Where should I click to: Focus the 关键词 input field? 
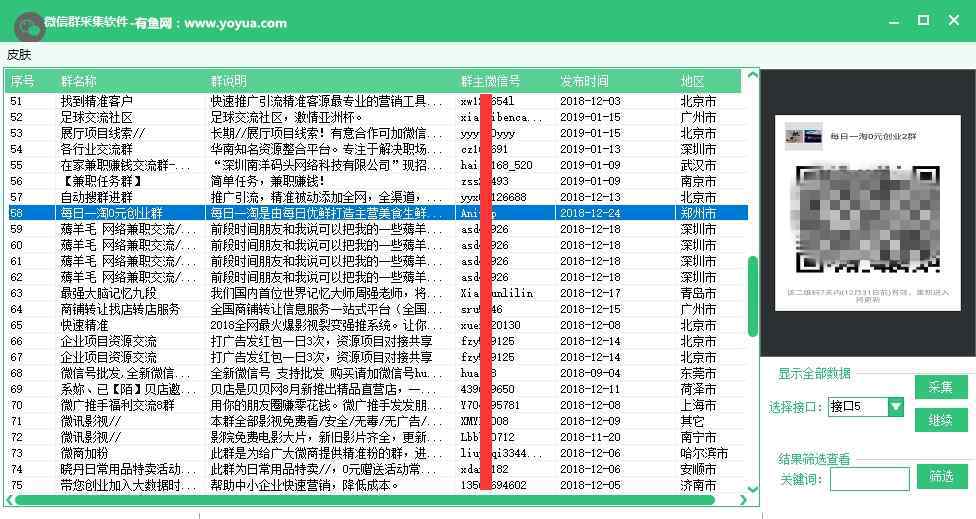pos(869,479)
